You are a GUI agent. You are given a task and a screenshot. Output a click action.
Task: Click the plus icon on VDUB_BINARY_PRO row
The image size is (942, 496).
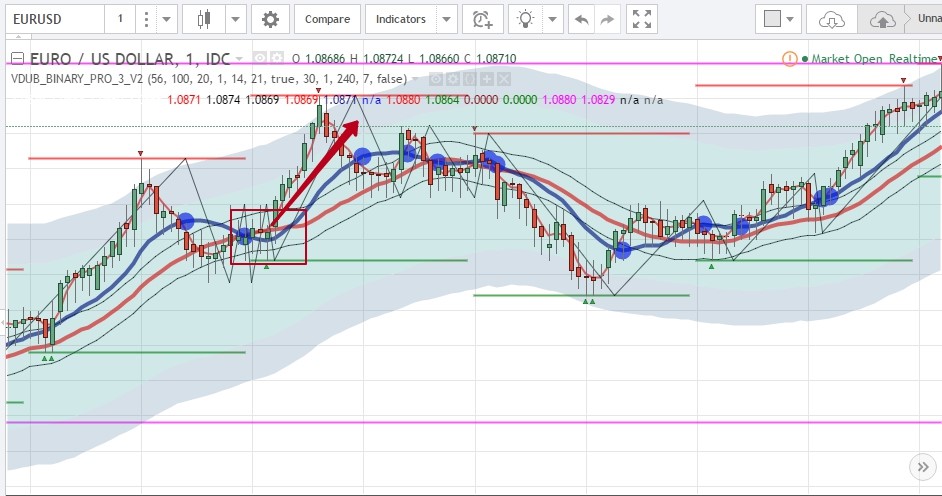[487, 79]
